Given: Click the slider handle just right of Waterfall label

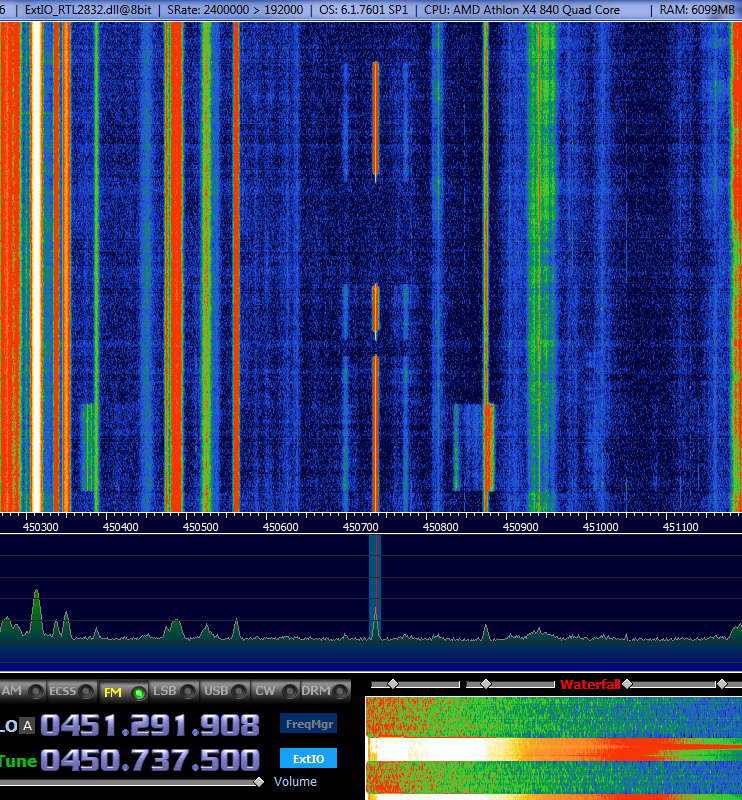Looking at the screenshot, I should point(627,684).
